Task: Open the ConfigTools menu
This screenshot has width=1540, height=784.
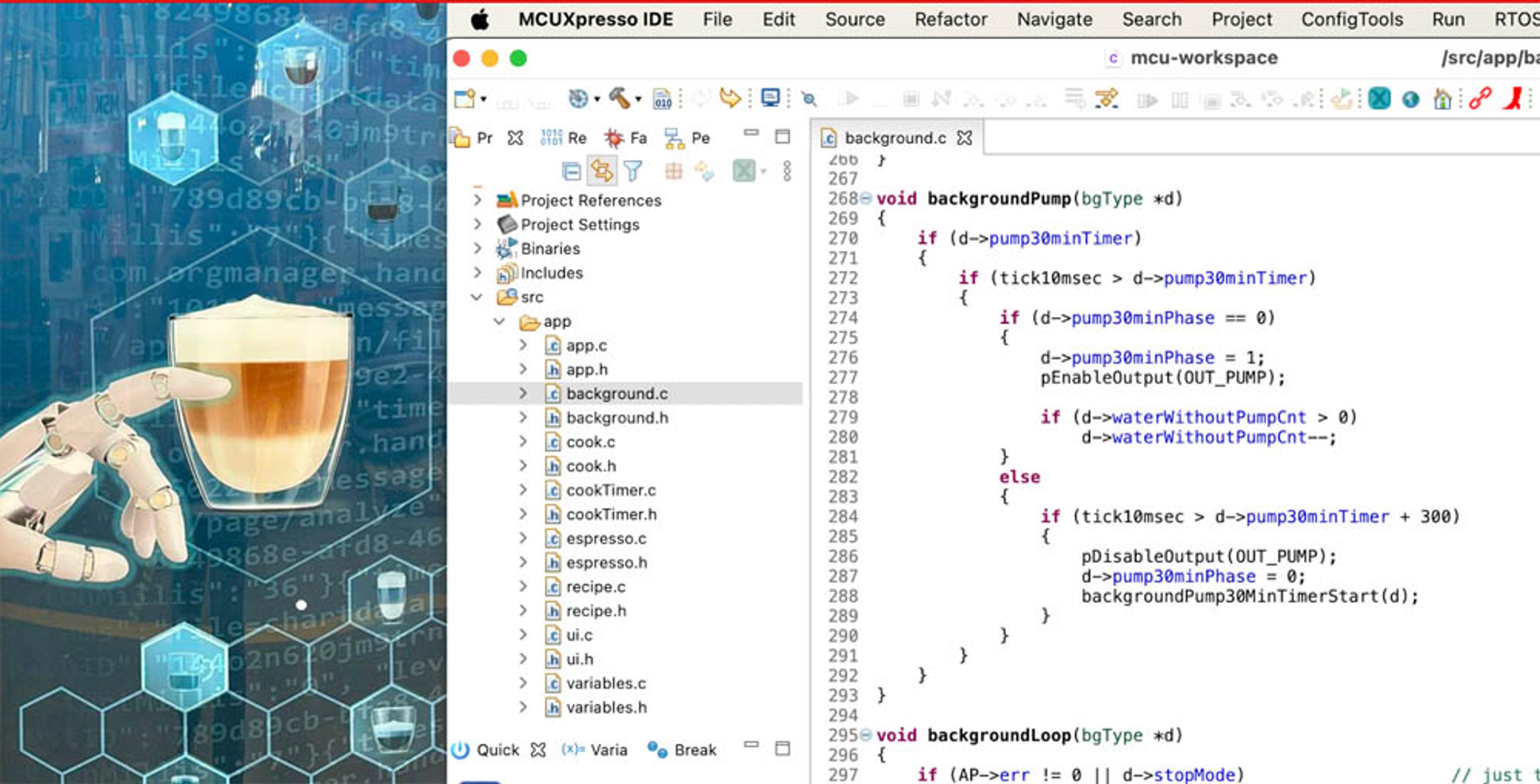Action: [1352, 19]
